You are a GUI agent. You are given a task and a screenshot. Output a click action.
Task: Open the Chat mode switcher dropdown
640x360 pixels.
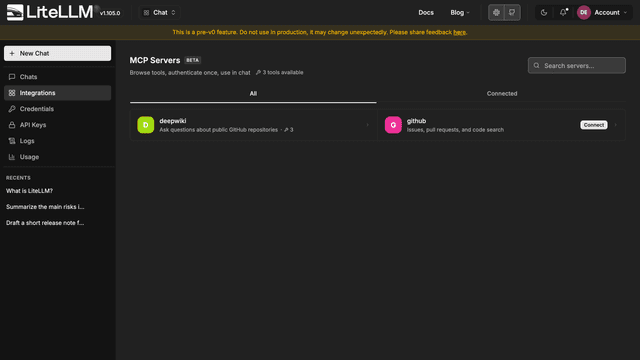point(160,13)
